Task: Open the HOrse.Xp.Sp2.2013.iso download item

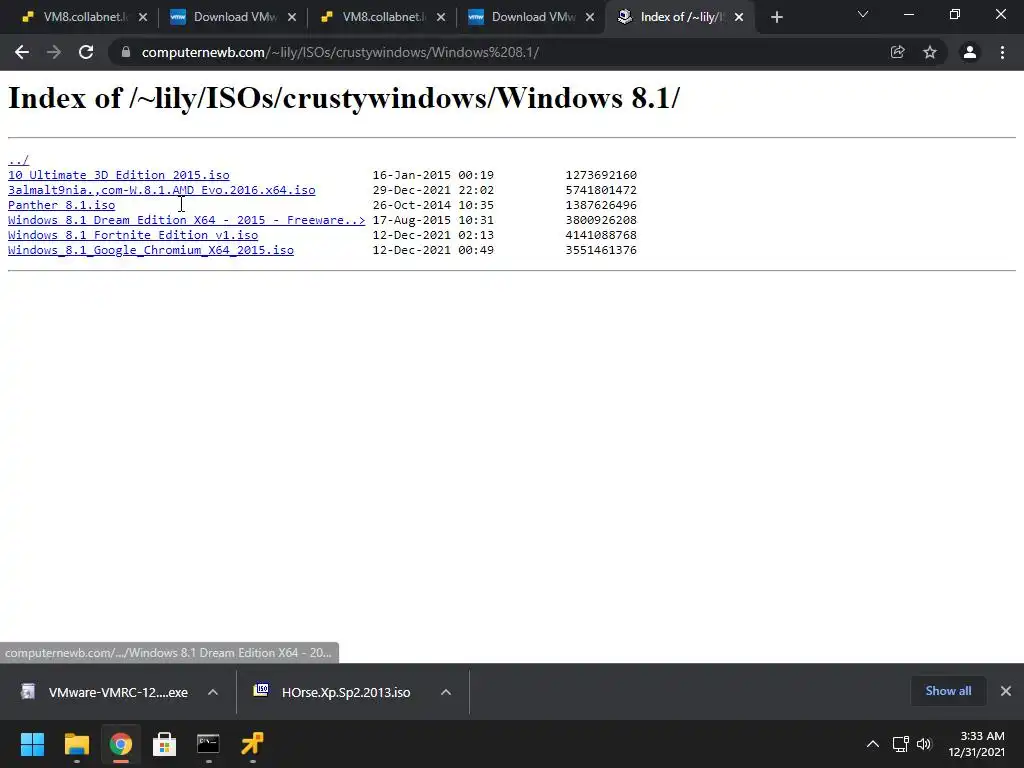Action: tap(334, 692)
